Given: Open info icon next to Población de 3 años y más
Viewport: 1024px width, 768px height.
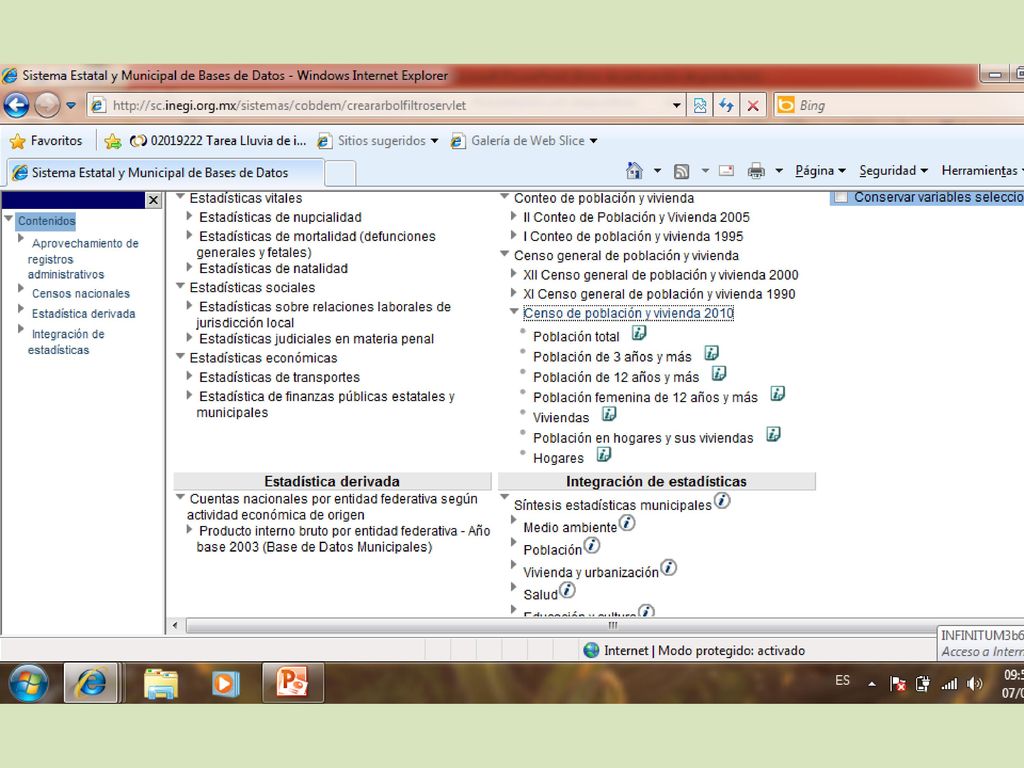Looking at the screenshot, I should [711, 353].
